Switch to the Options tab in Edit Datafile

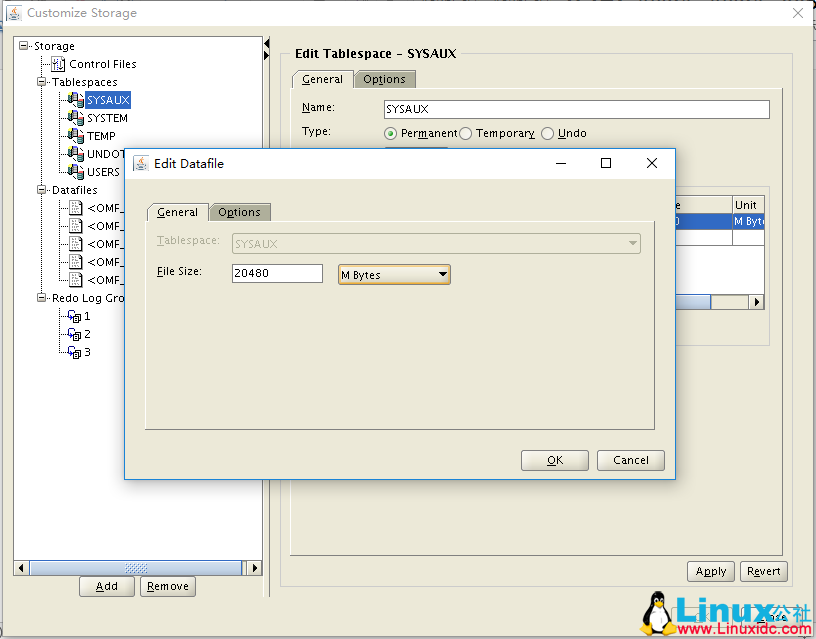(x=240, y=212)
